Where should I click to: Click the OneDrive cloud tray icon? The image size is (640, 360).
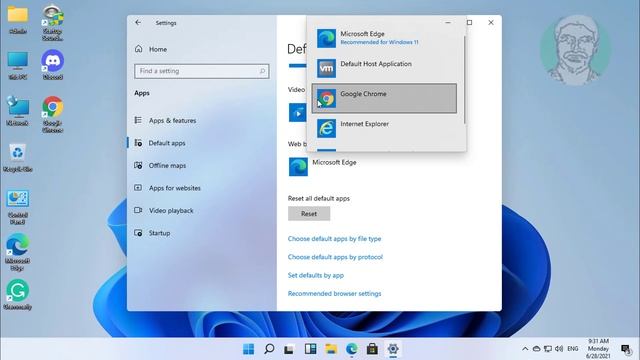537,349
